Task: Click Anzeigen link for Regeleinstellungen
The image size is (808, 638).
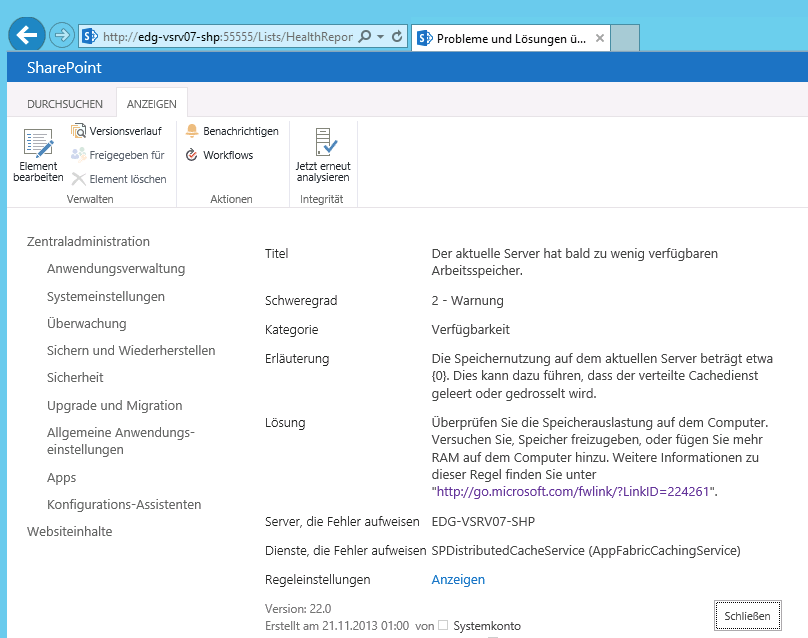Action: [x=458, y=580]
